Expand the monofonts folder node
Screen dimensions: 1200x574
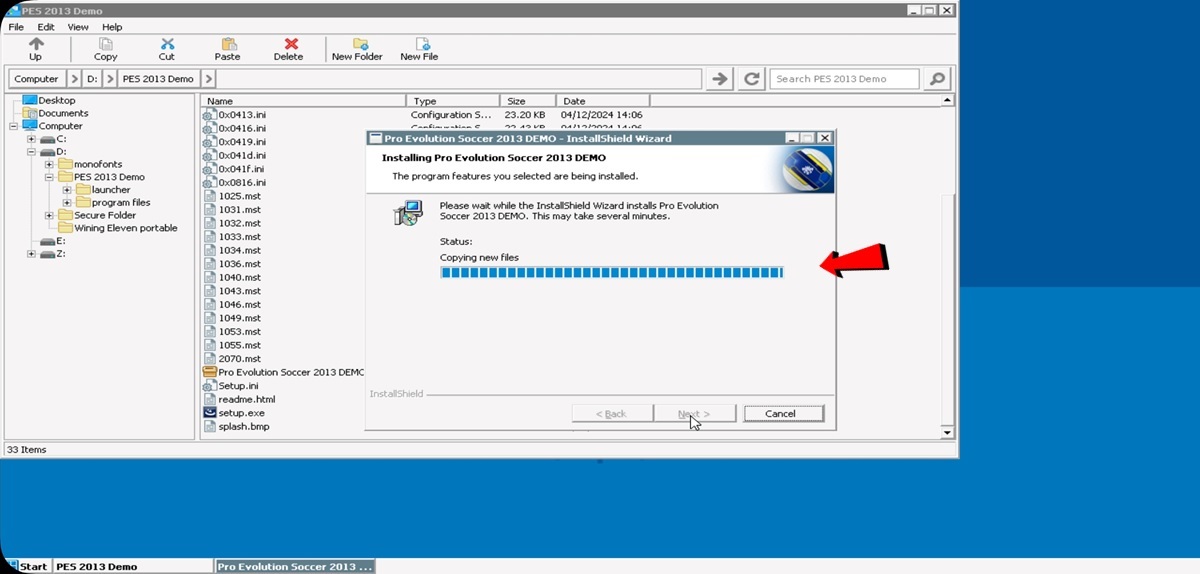49,164
